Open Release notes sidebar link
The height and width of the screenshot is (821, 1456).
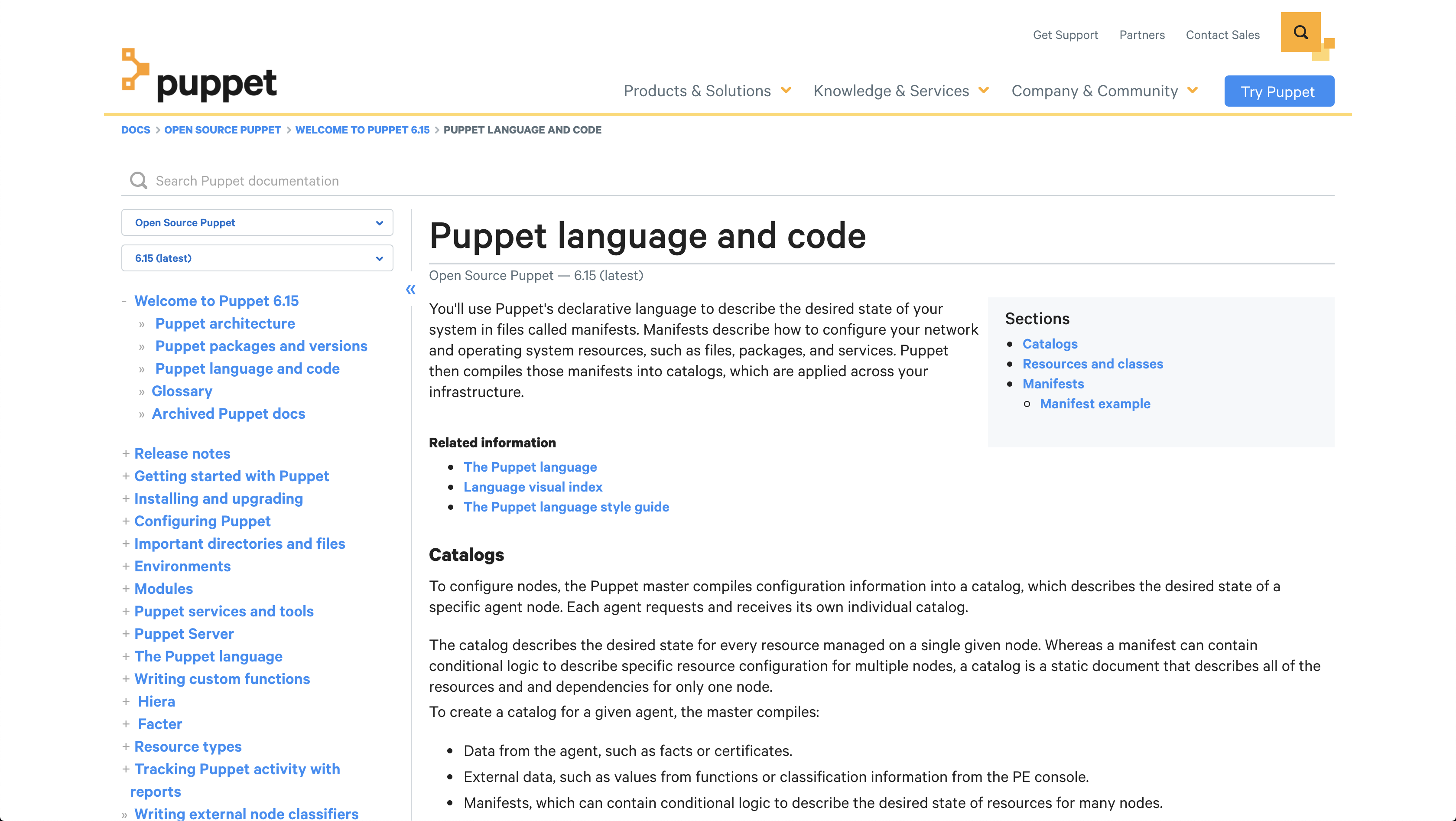tap(182, 453)
